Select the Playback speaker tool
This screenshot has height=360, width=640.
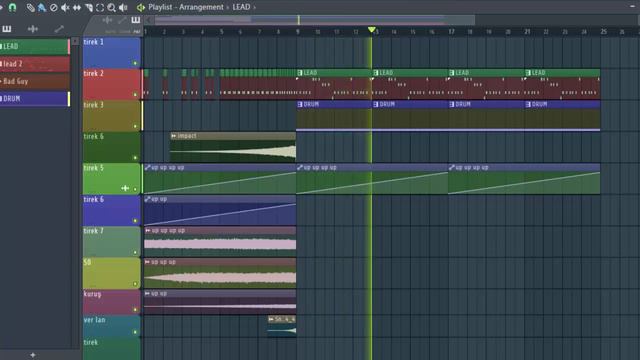tap(123, 7)
